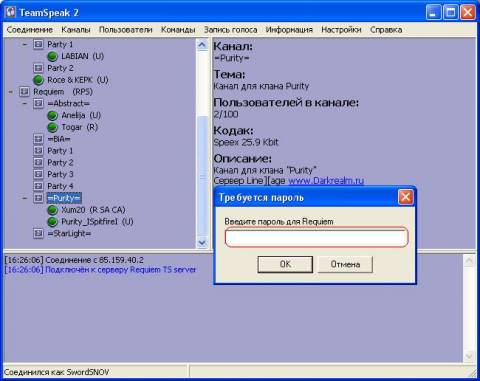This screenshot has width=480, height=381.
Task: Select the Party 4 channel
Action: (x=60, y=186)
